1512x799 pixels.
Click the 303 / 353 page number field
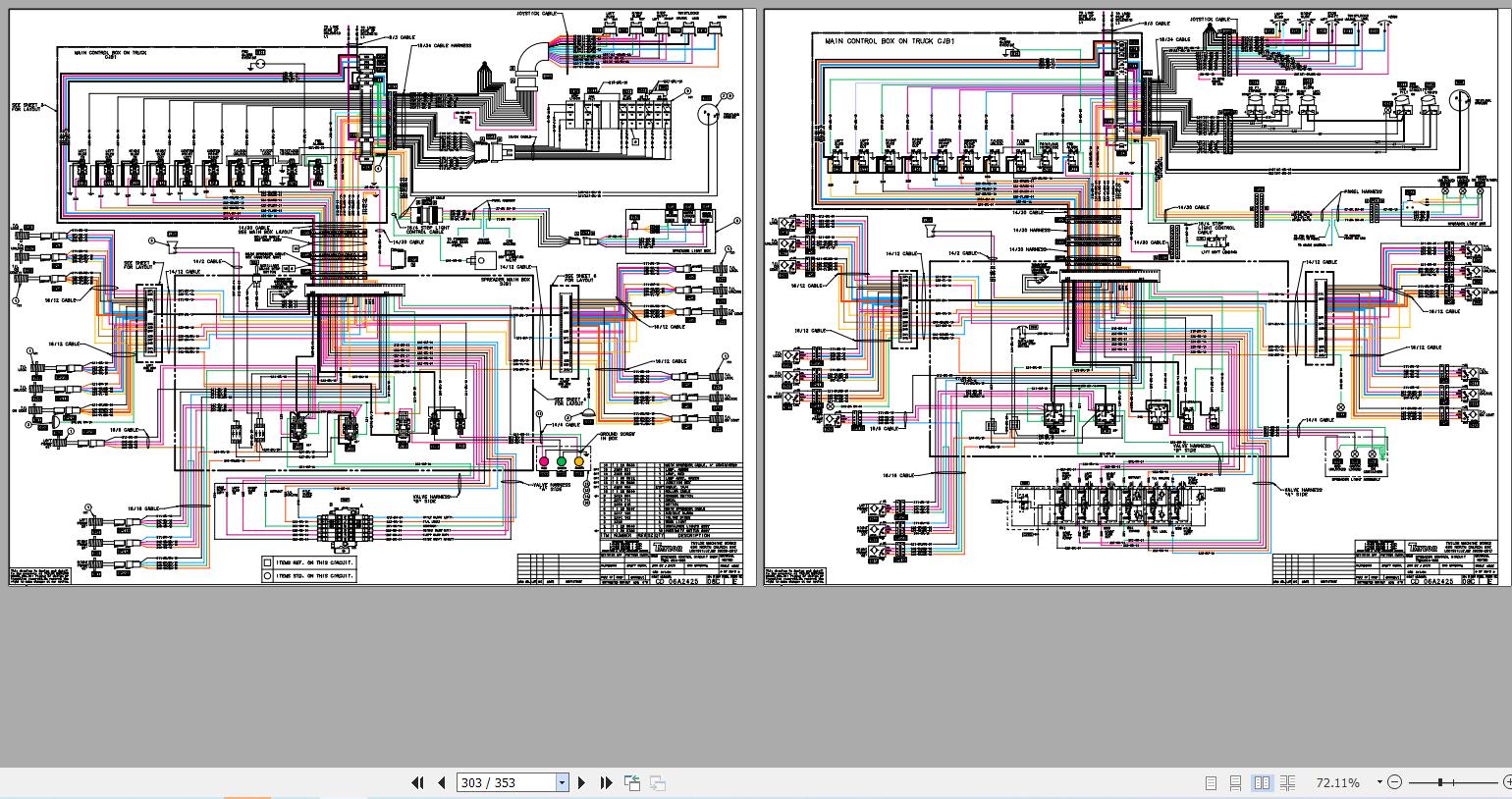(507, 782)
